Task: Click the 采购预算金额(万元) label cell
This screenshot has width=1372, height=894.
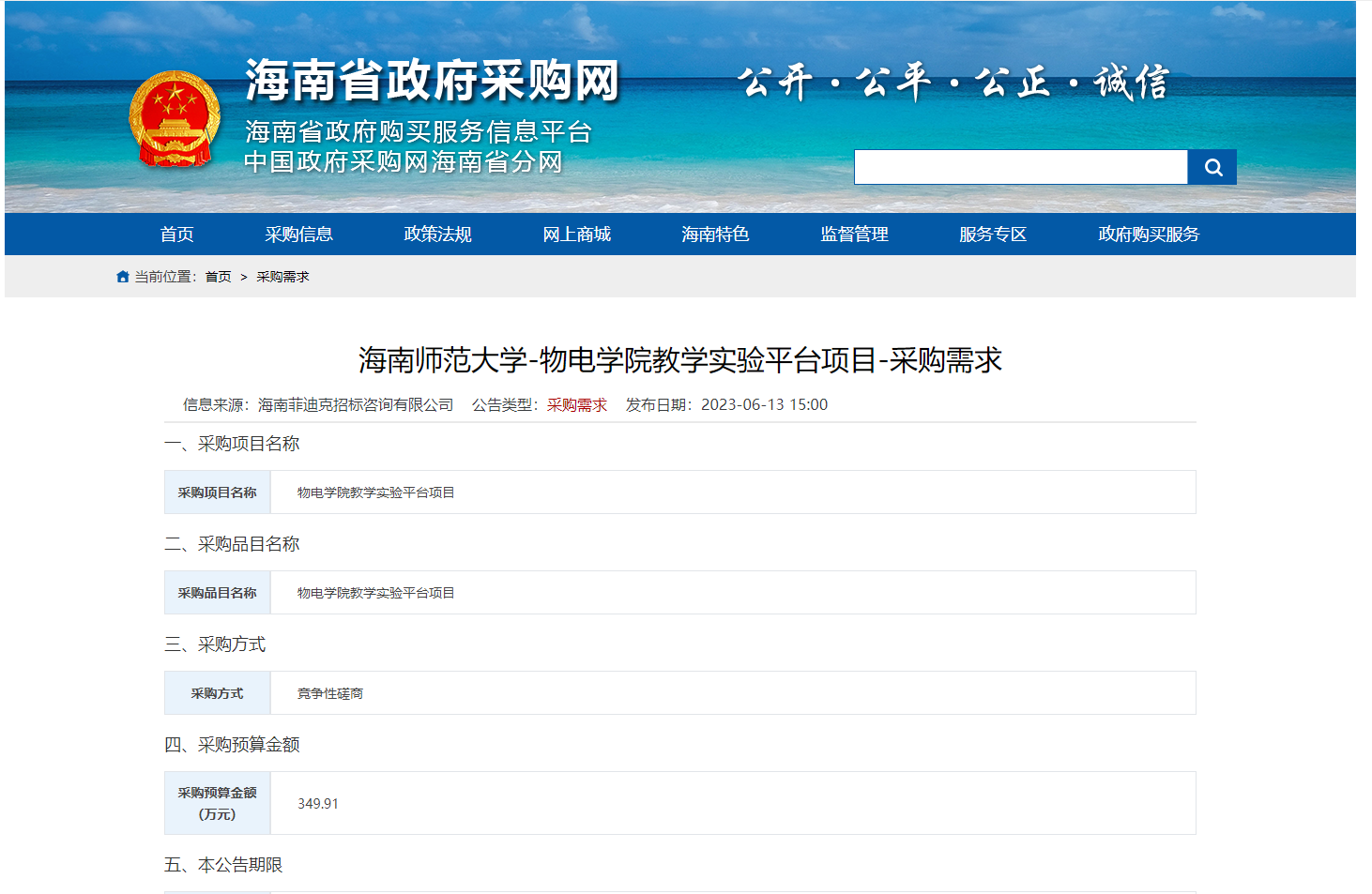Action: 218,803
